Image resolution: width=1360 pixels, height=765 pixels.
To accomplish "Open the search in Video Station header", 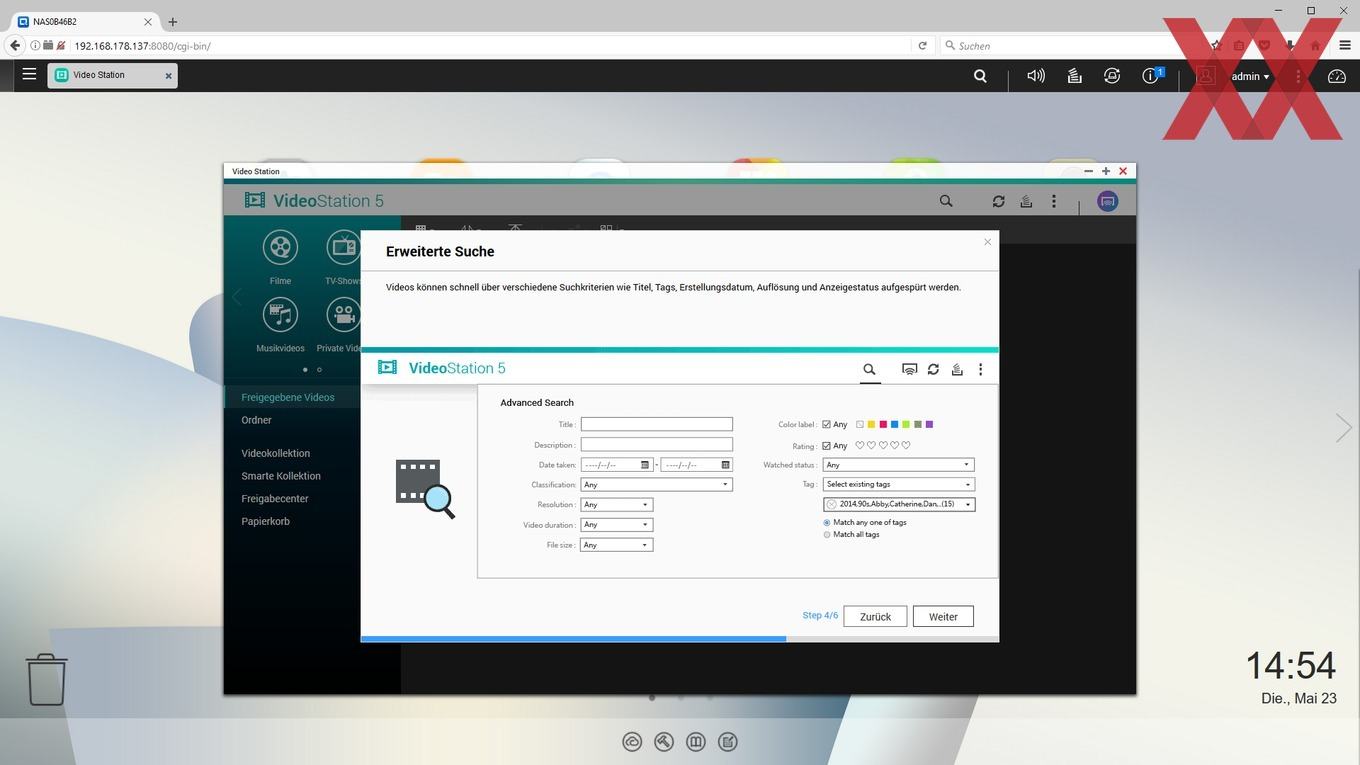I will pos(946,201).
